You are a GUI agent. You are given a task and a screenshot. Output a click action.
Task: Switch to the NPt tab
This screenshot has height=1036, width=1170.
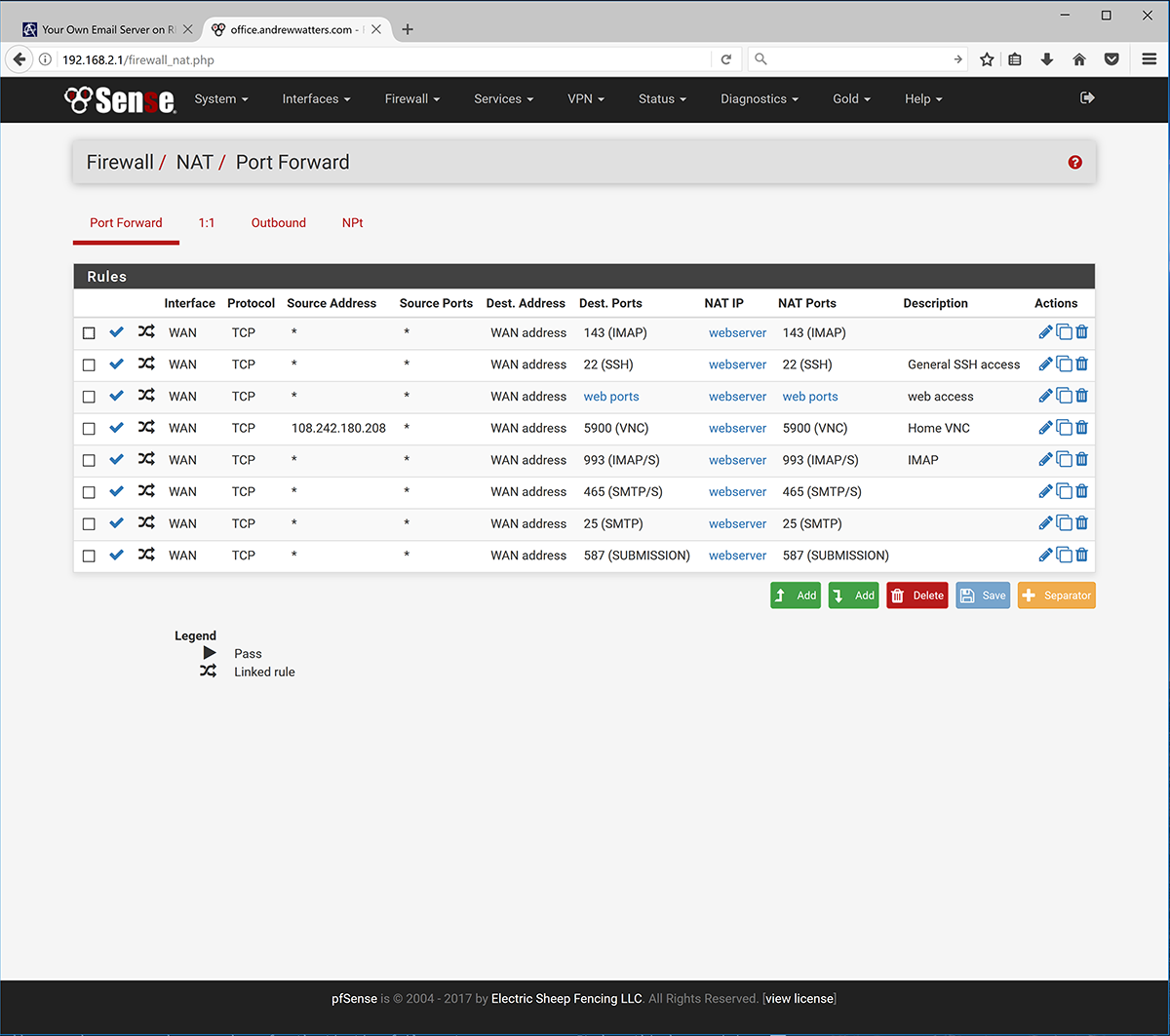pos(353,223)
